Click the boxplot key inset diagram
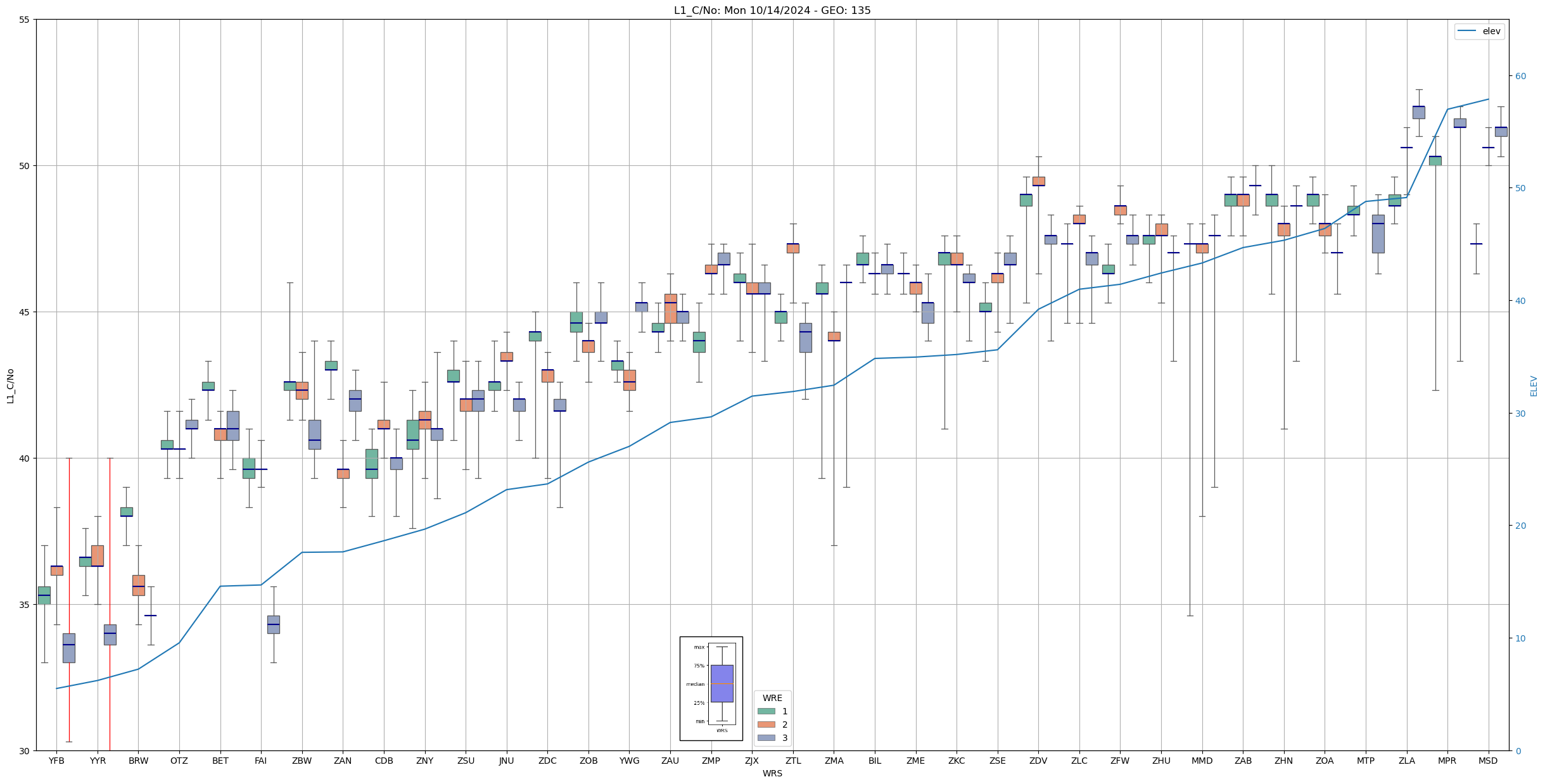The image size is (1545, 784). pos(711,688)
